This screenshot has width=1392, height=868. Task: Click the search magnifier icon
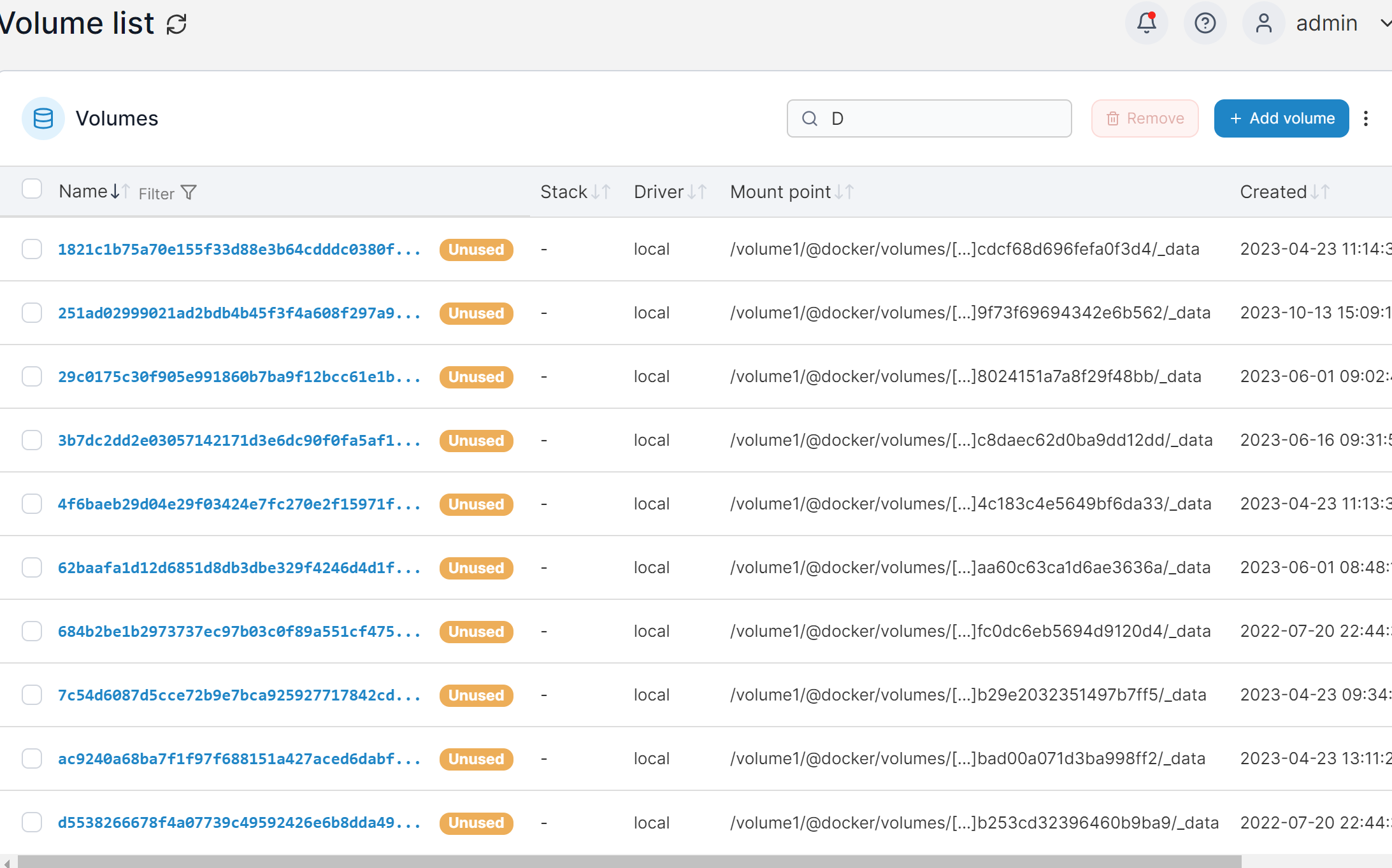tap(810, 118)
